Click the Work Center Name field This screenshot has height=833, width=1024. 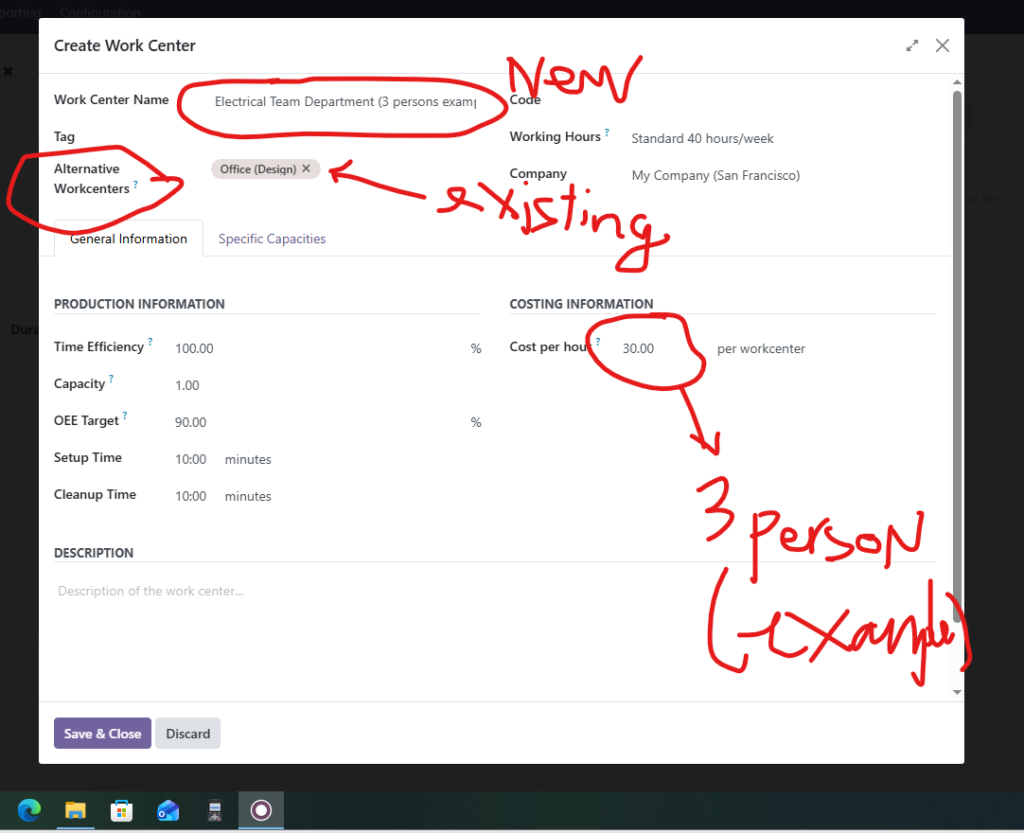coord(345,102)
